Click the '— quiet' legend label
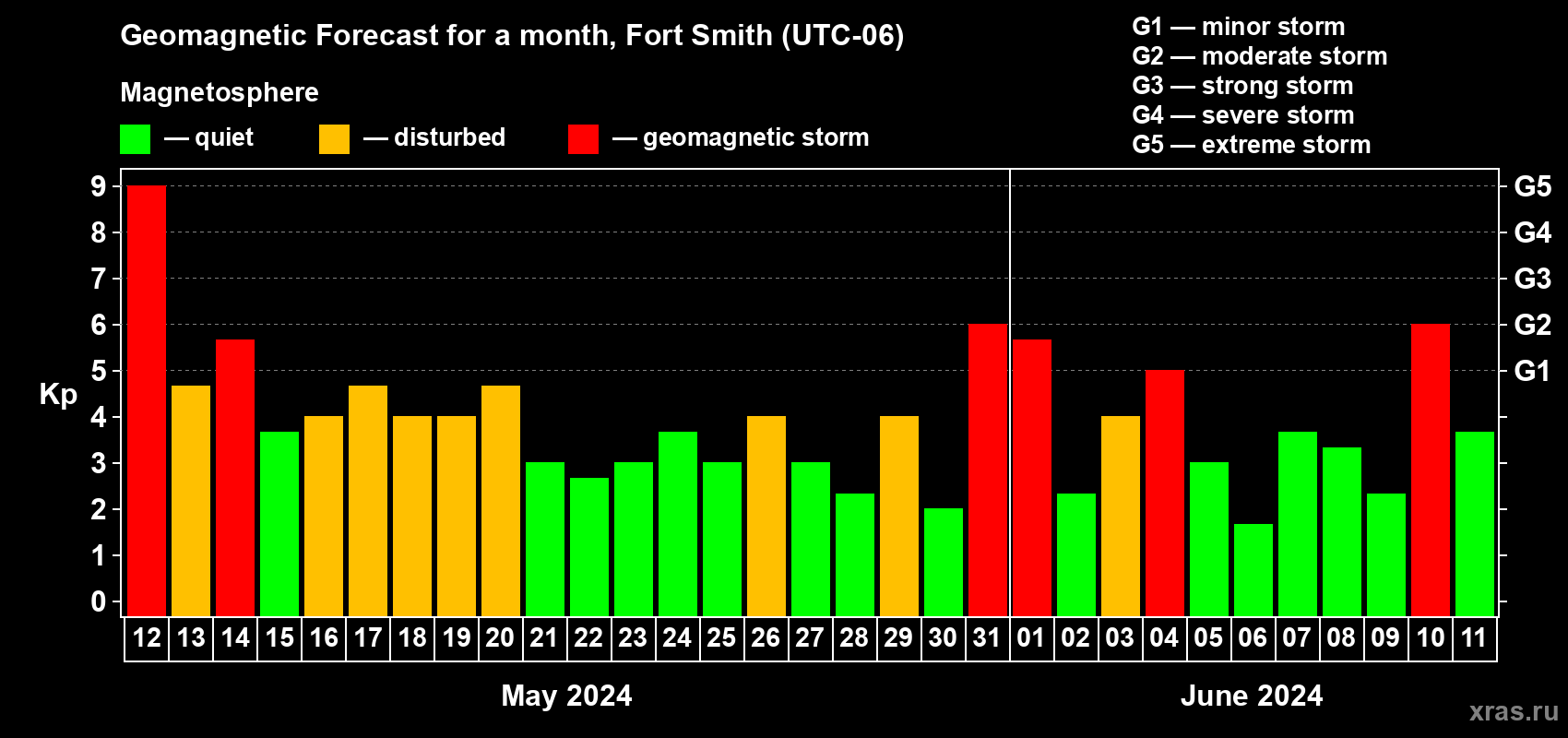This screenshot has width=1568, height=738. (208, 137)
